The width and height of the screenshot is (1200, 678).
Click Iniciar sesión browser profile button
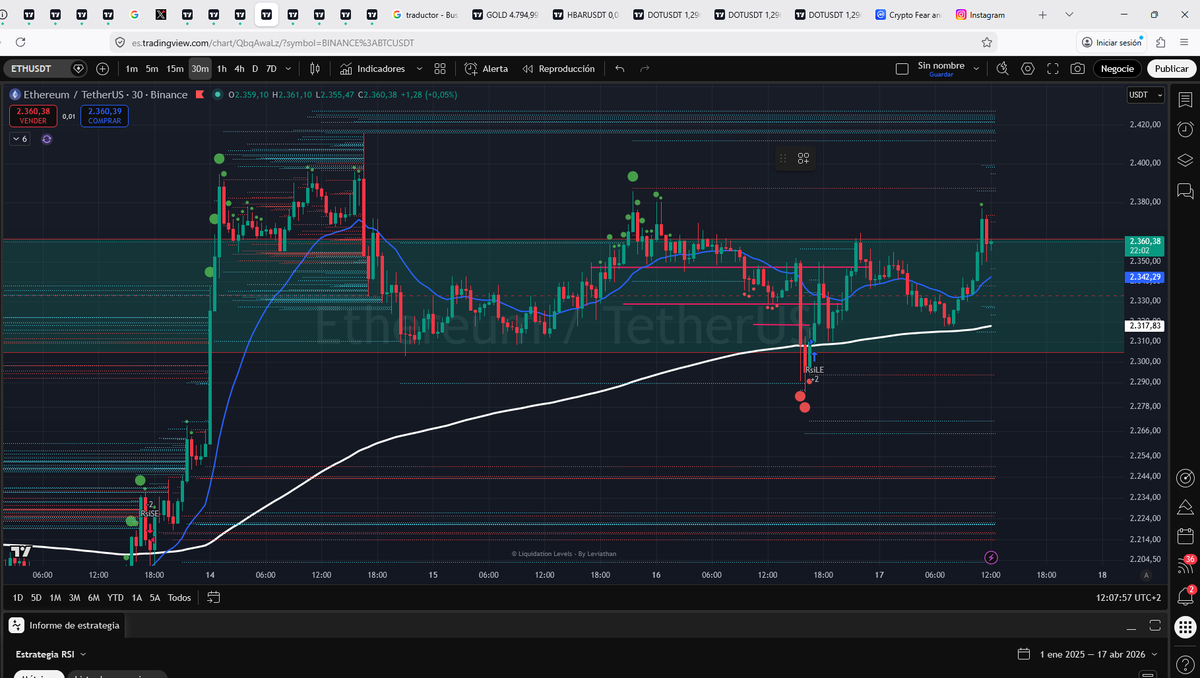coord(1111,43)
